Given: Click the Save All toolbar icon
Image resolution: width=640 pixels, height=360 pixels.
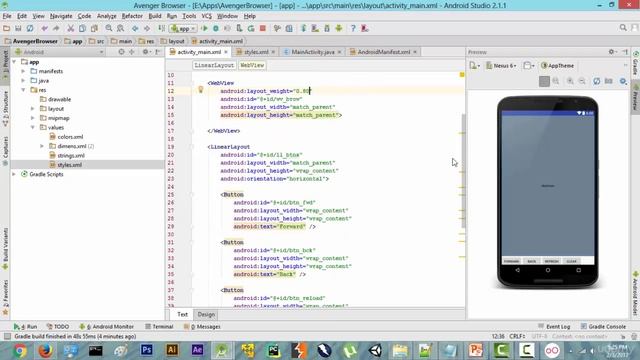Looking at the screenshot, I should tap(18, 28).
